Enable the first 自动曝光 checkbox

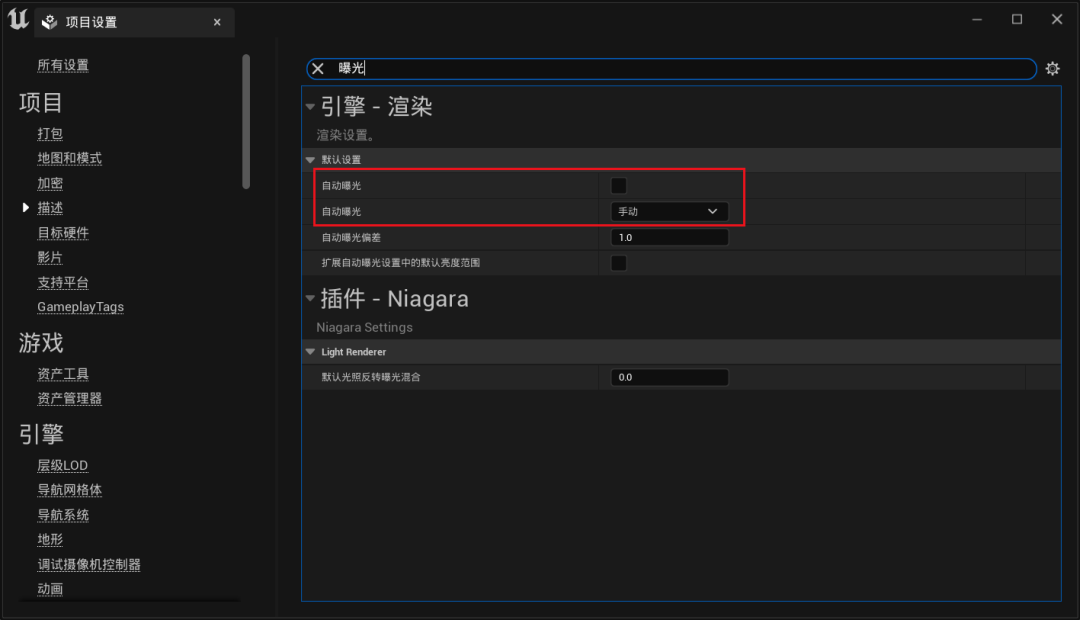pyautogui.click(x=618, y=185)
